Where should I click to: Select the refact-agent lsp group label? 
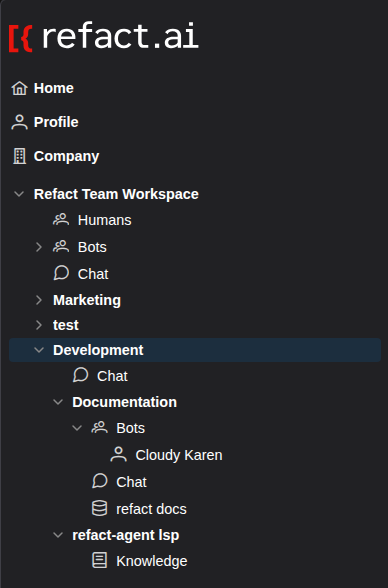pyautogui.click(x=126, y=536)
